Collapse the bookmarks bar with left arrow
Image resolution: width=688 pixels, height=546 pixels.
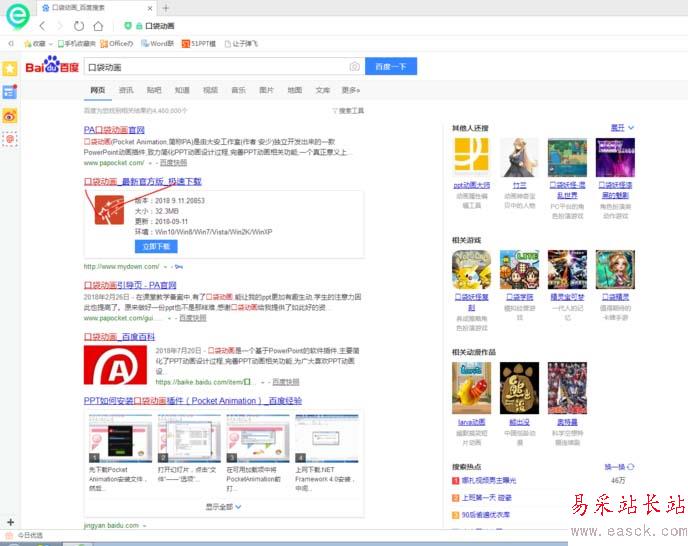coord(11,43)
